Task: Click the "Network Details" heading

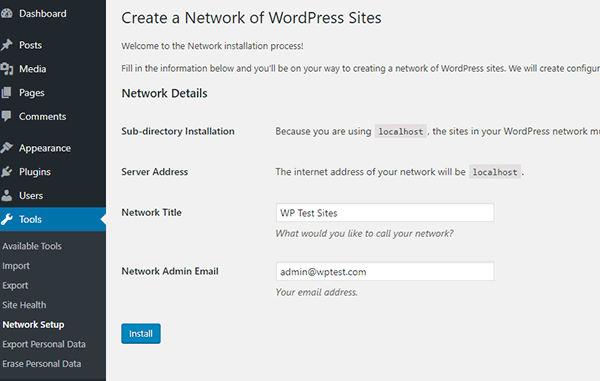Action: pos(165,93)
